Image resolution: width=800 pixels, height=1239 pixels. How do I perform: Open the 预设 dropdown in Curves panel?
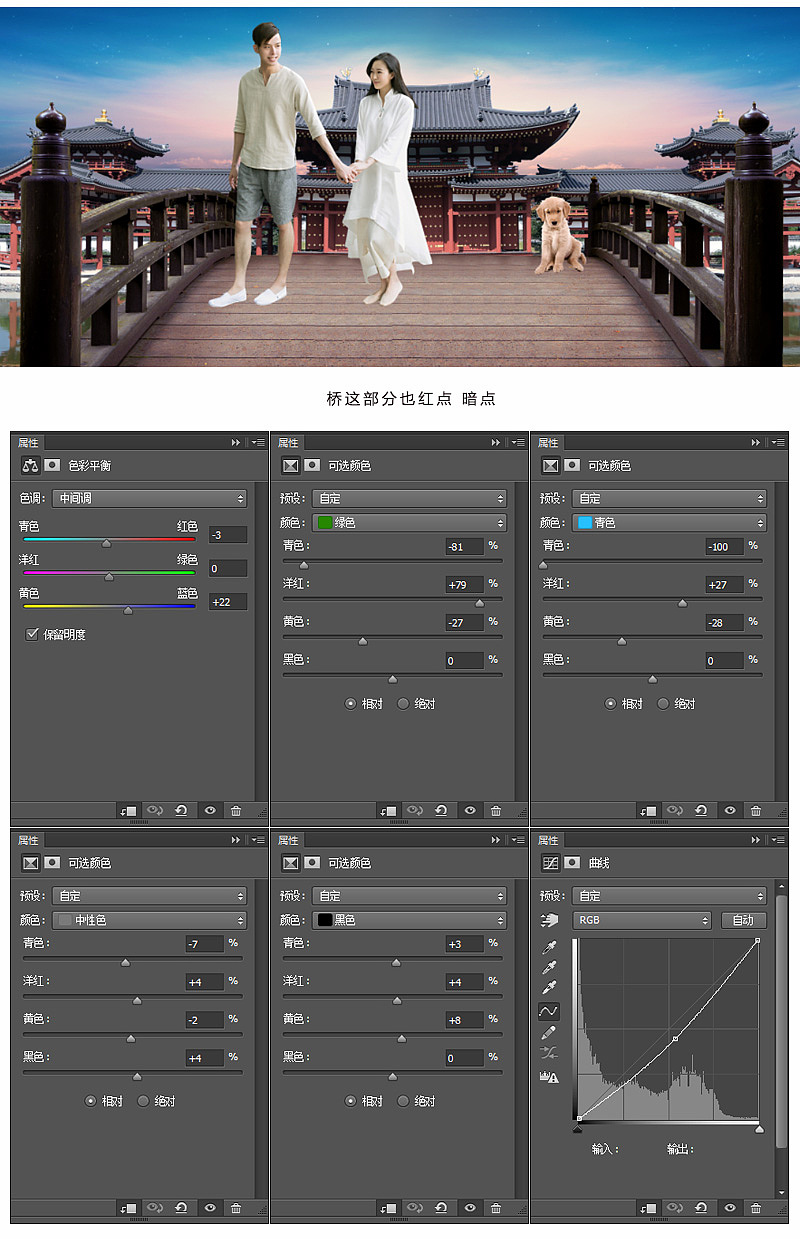669,896
